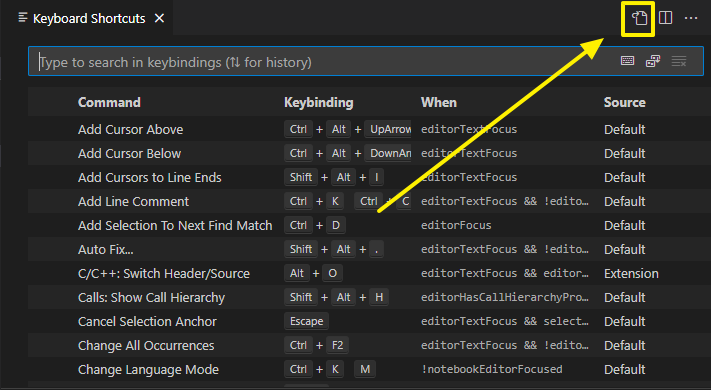Image resolution: width=711 pixels, height=390 pixels.
Task: Open Keyboard Shortcuts JSON file icon
Action: (639, 19)
